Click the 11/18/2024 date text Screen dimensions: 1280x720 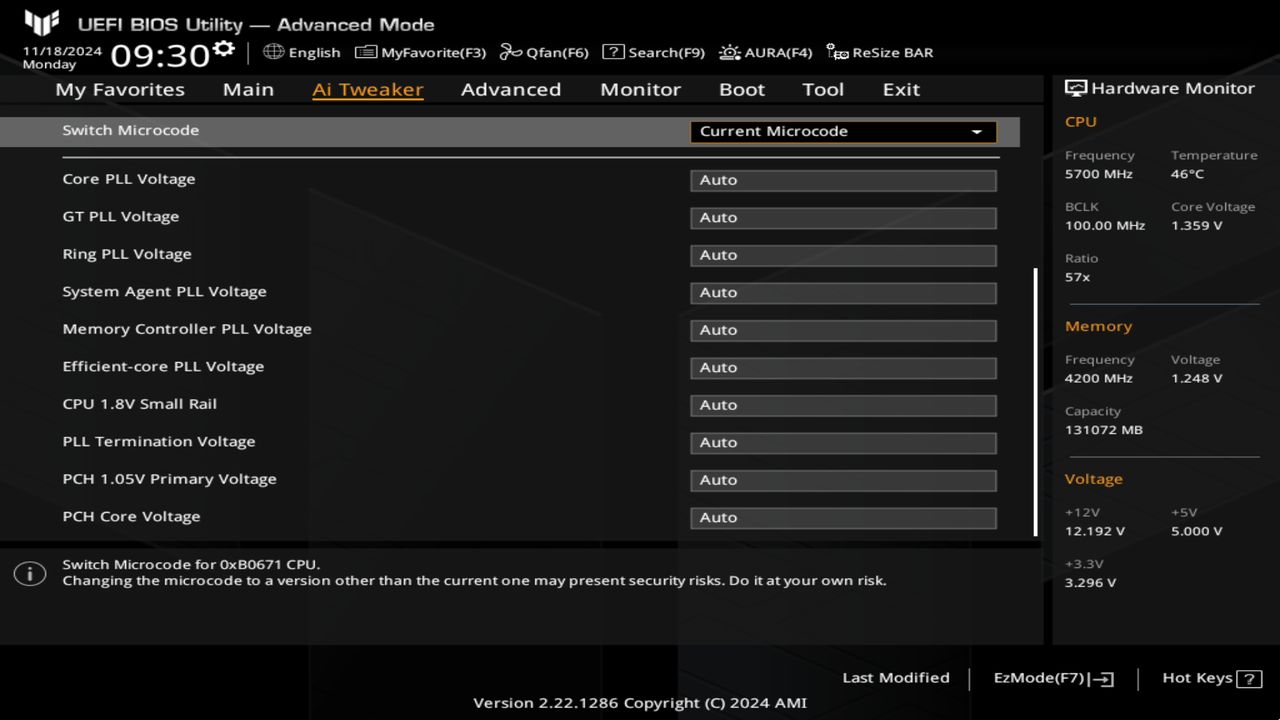point(62,50)
